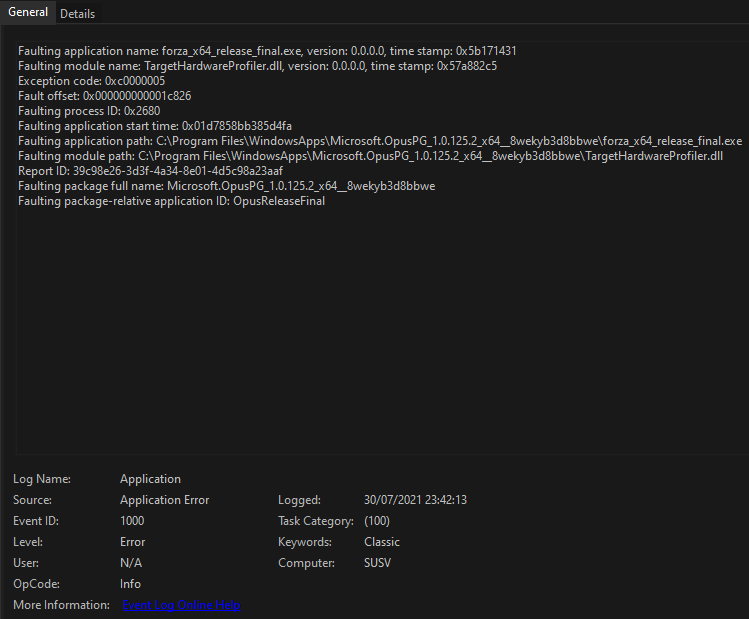The width and height of the screenshot is (749, 619).
Task: Select the Report ID line
Action: click(150, 171)
